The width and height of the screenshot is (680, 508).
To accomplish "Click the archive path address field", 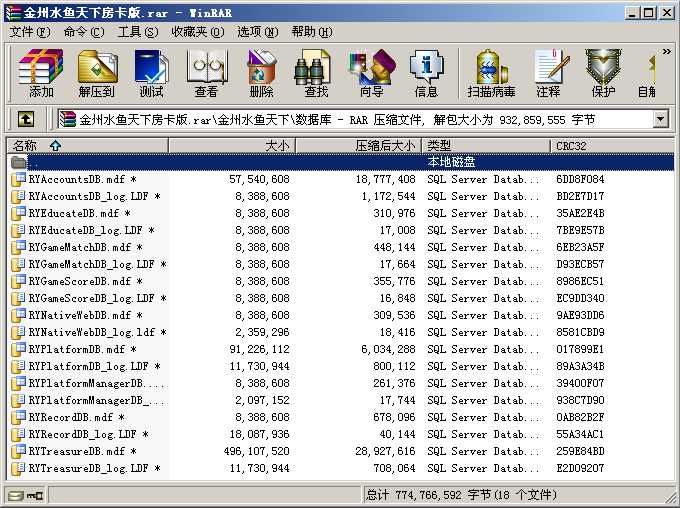I will (356, 119).
